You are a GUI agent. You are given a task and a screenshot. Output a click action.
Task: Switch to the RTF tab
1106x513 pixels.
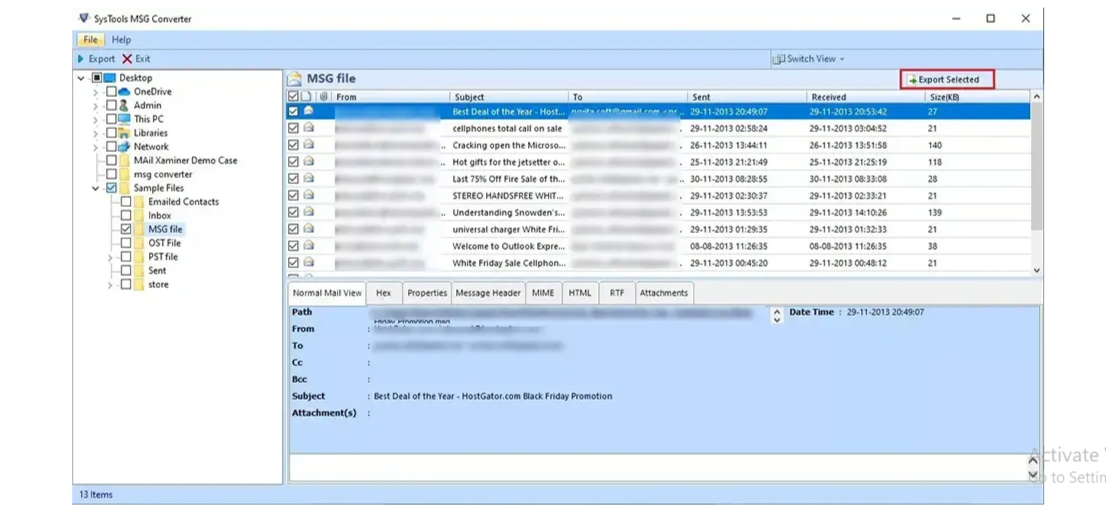point(616,293)
